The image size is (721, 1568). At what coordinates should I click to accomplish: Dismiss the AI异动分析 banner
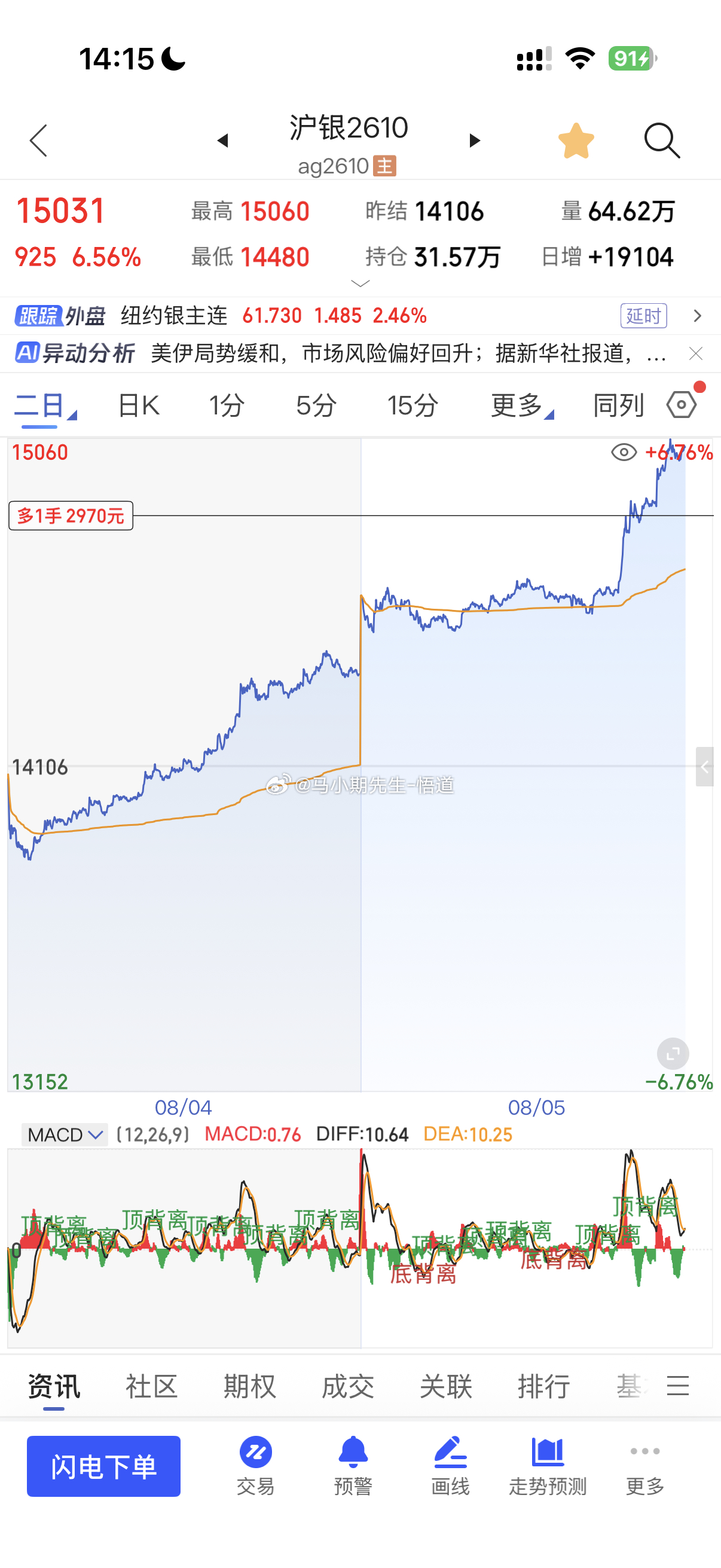click(696, 353)
